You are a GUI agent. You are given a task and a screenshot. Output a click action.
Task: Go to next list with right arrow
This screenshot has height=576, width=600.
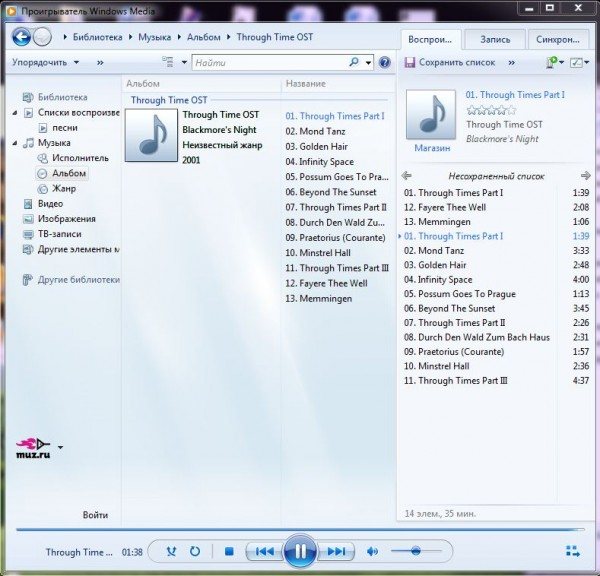[585, 176]
